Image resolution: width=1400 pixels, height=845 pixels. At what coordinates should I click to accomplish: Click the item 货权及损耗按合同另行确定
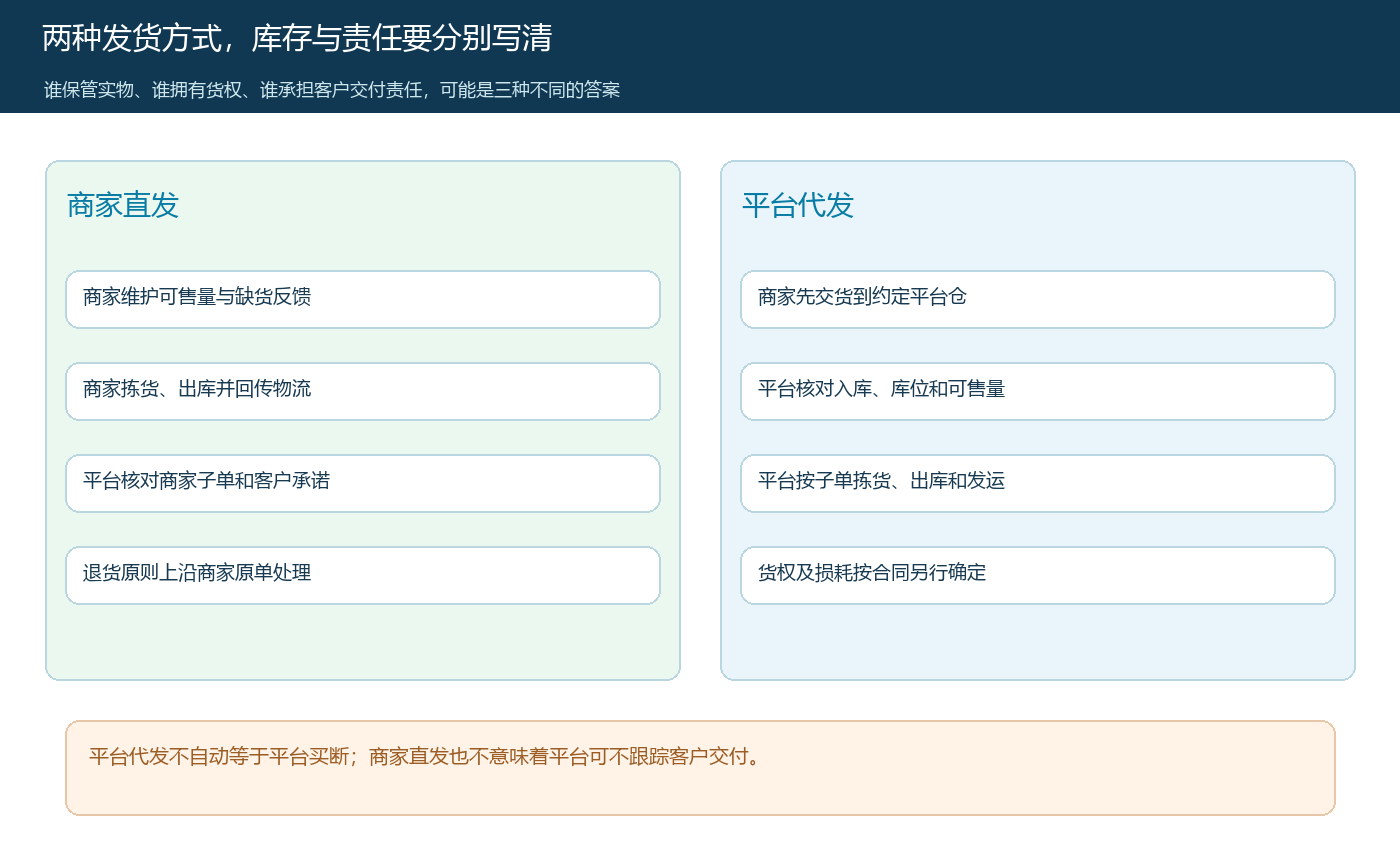point(1038,575)
